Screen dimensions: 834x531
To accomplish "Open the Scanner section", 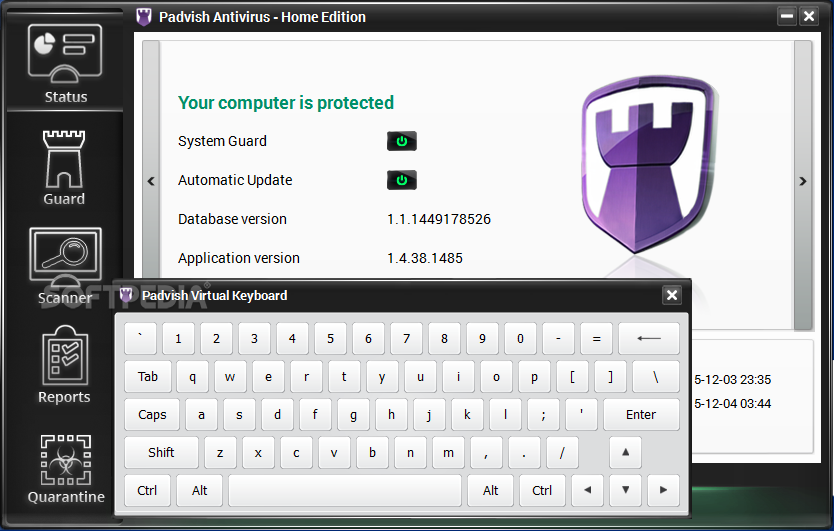I will [x=65, y=266].
